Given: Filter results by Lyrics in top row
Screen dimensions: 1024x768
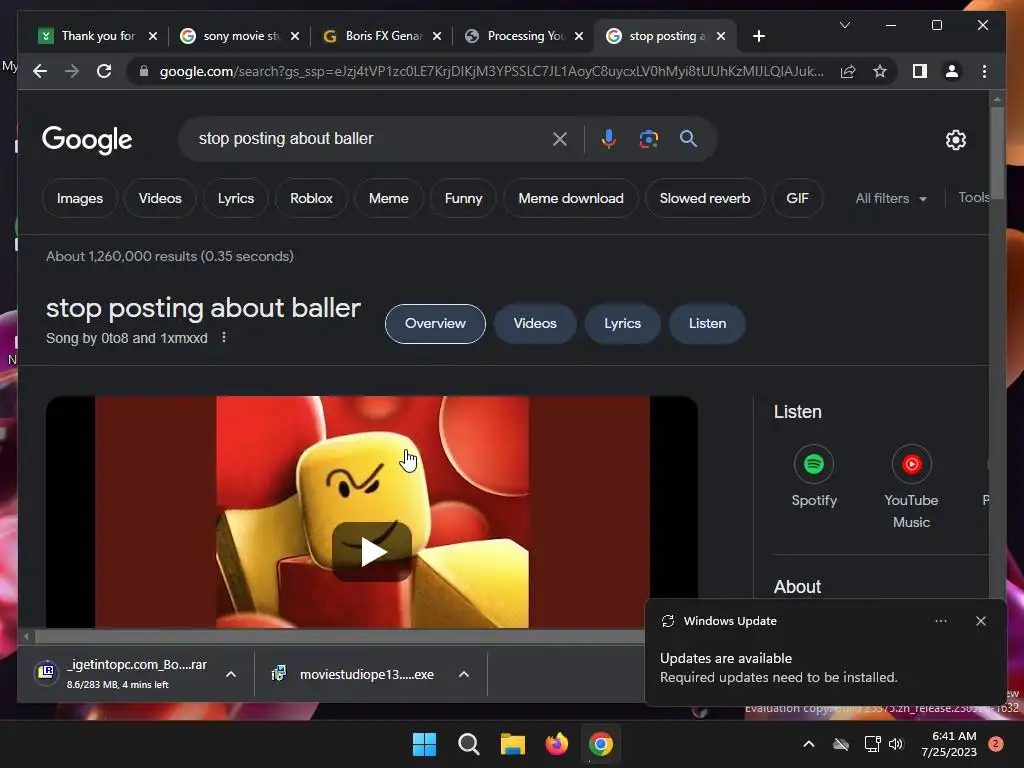Looking at the screenshot, I should tap(236, 199).
